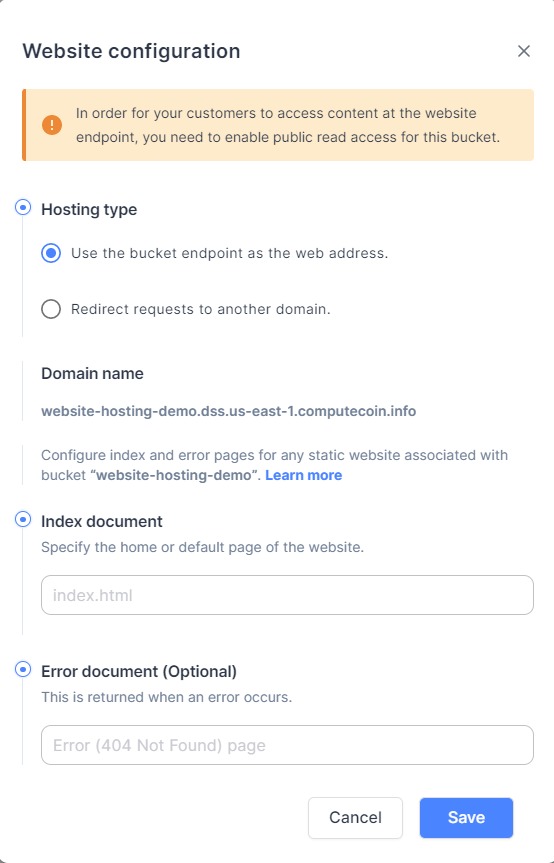
Task: Click the orange warning exclamation icon
Action: [x=52, y=125]
